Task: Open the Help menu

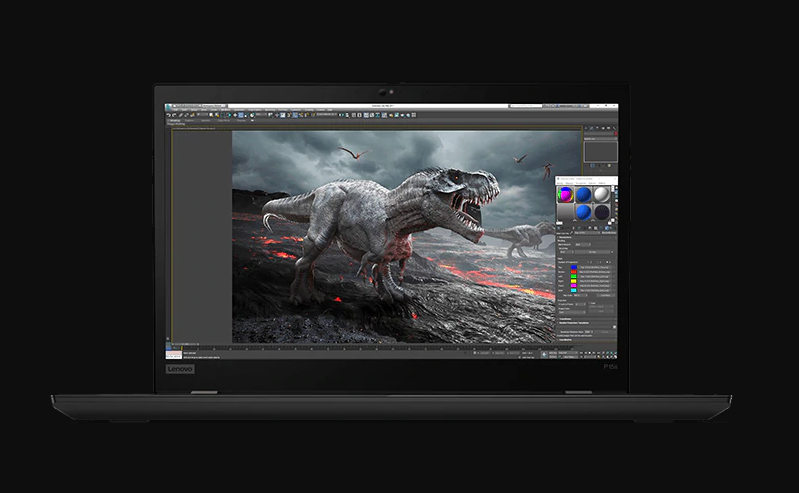Action: coord(330,110)
